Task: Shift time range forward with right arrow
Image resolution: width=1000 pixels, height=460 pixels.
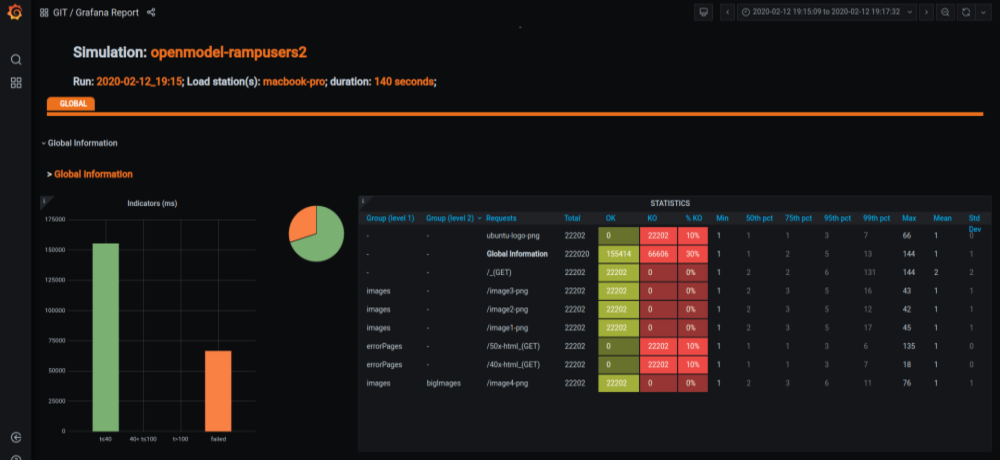Action: [x=926, y=12]
